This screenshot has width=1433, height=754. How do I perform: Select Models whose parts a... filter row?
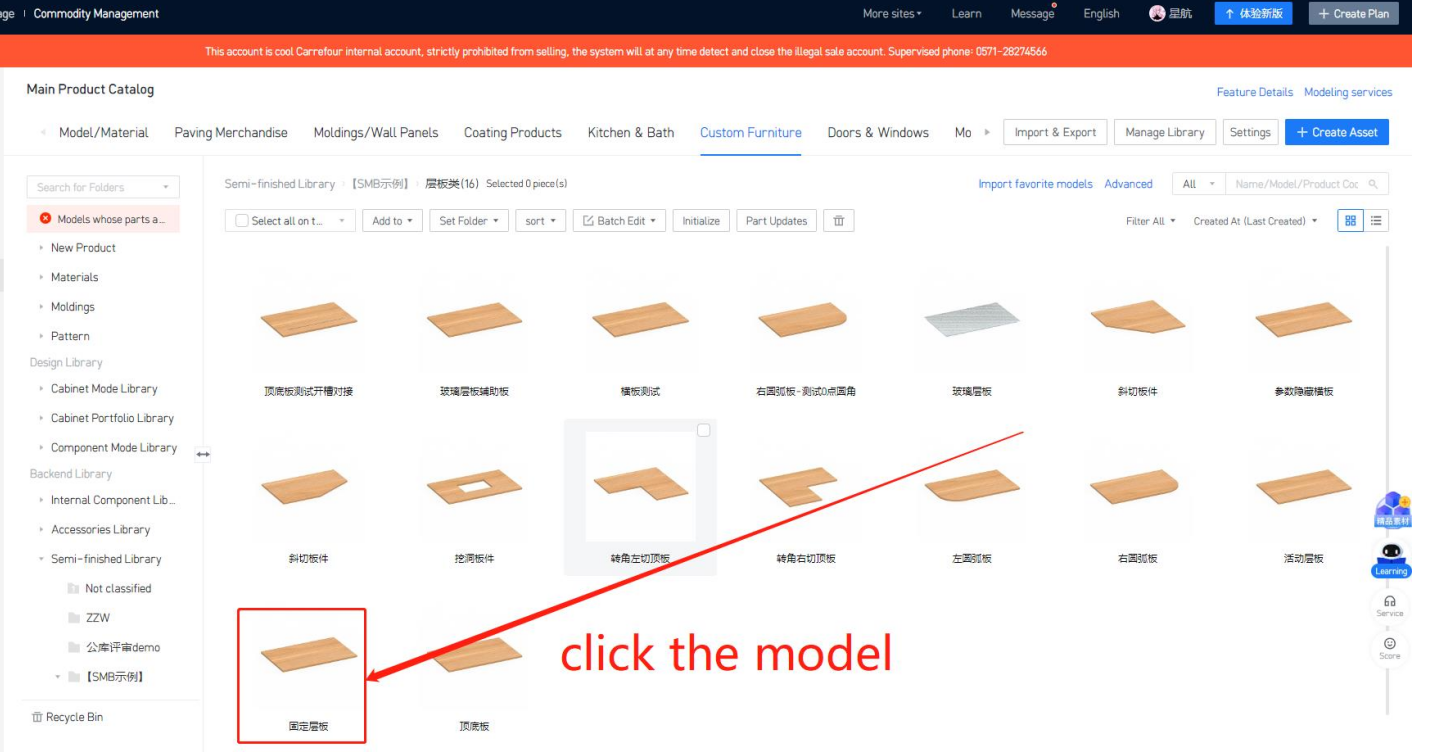(103, 219)
